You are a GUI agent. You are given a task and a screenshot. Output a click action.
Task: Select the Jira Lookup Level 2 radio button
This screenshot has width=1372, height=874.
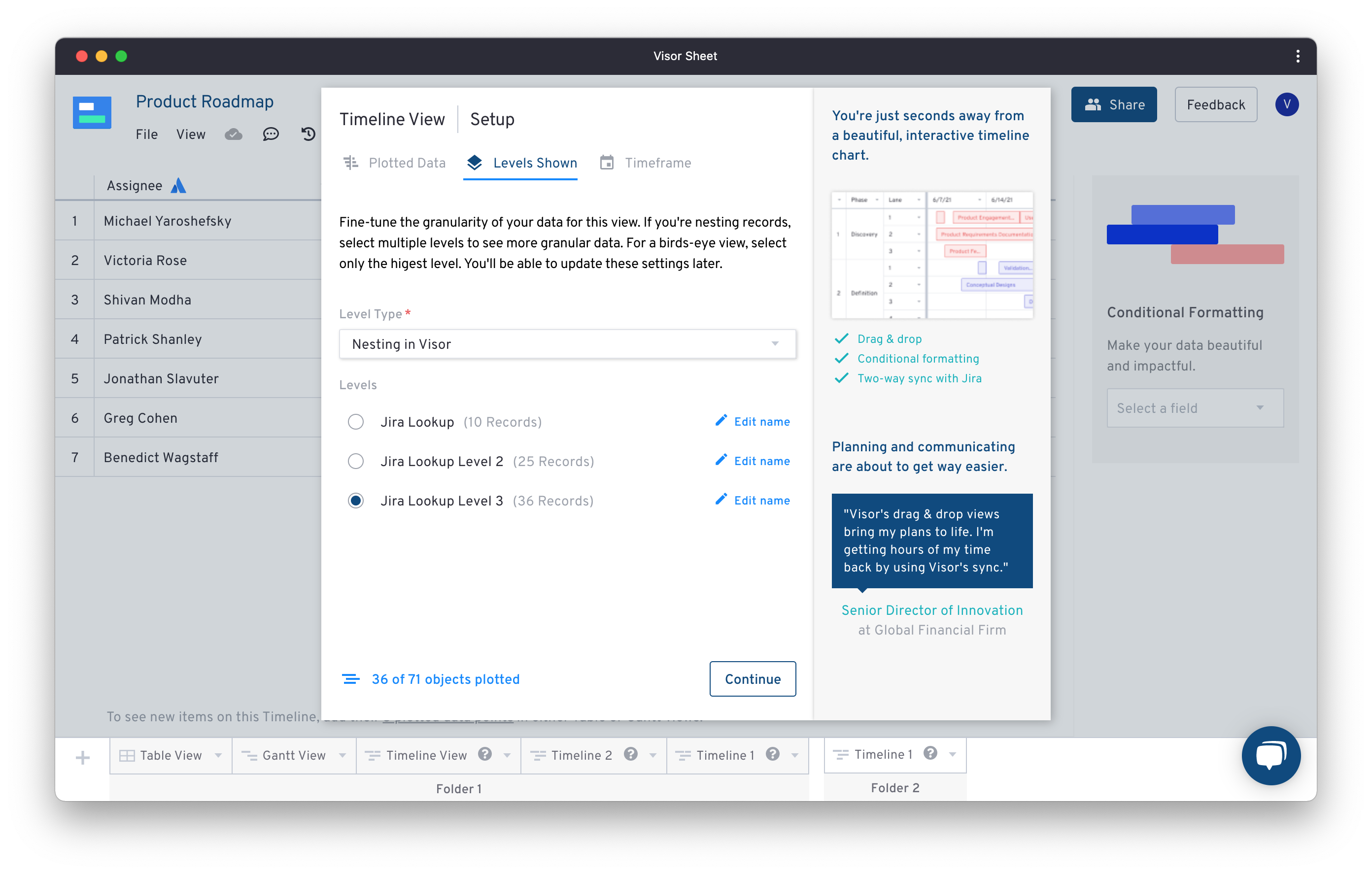355,461
